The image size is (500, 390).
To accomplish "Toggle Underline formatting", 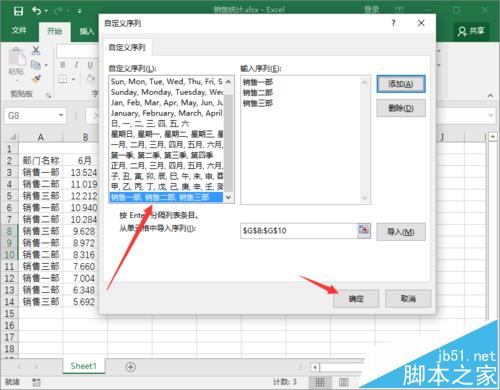I will point(90,65).
